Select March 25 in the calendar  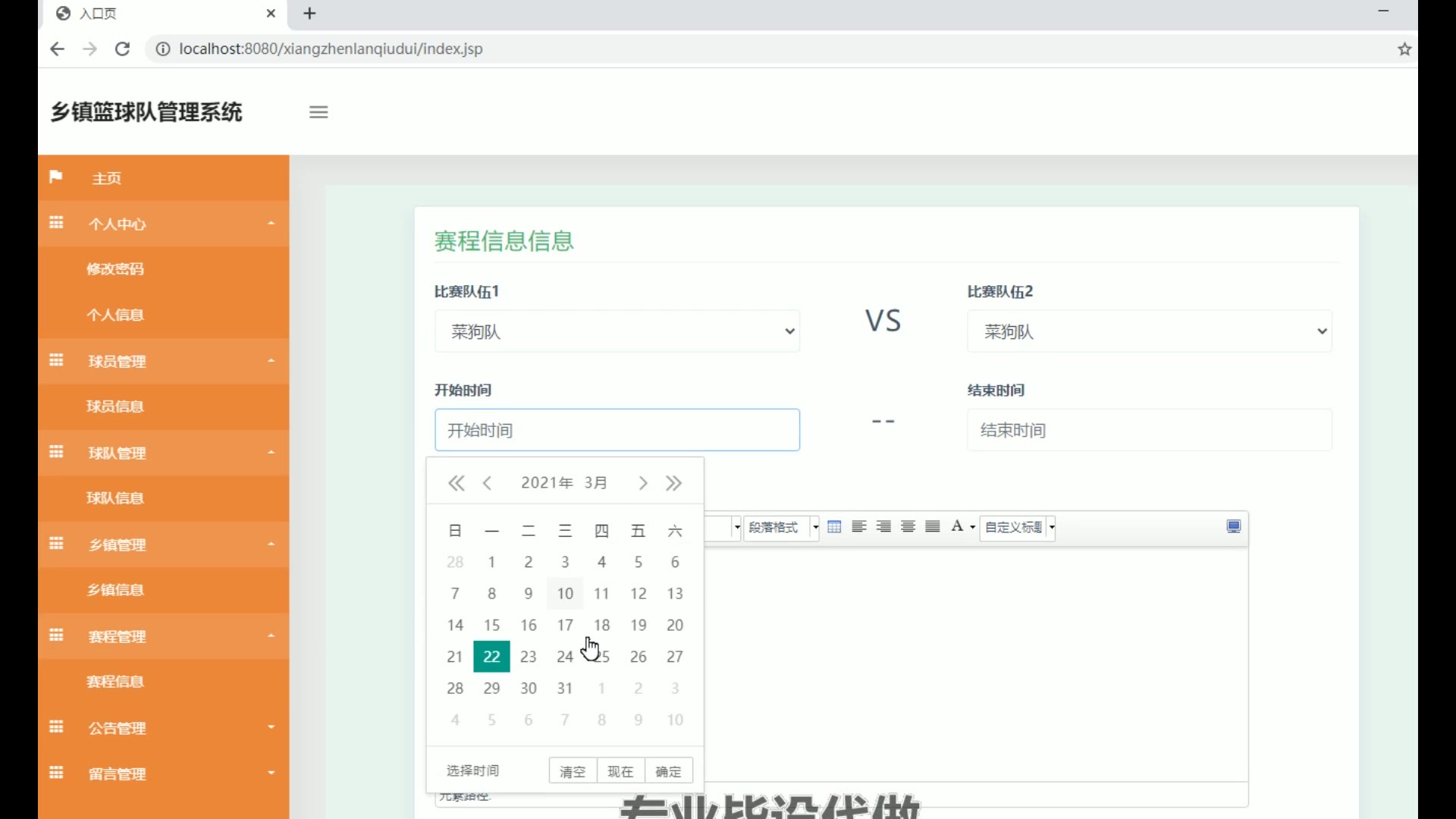coord(602,657)
